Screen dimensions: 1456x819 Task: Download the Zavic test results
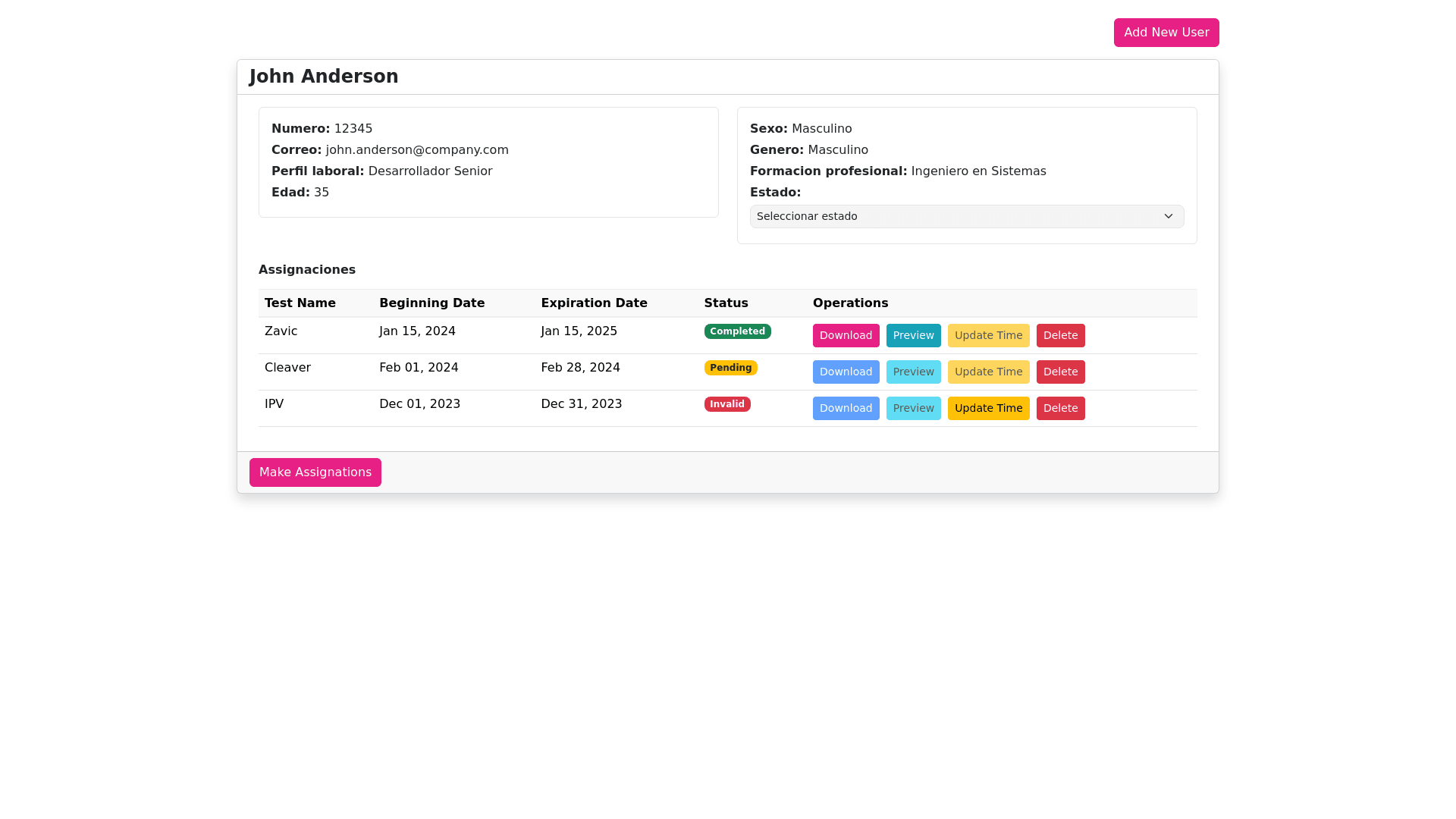846,336
